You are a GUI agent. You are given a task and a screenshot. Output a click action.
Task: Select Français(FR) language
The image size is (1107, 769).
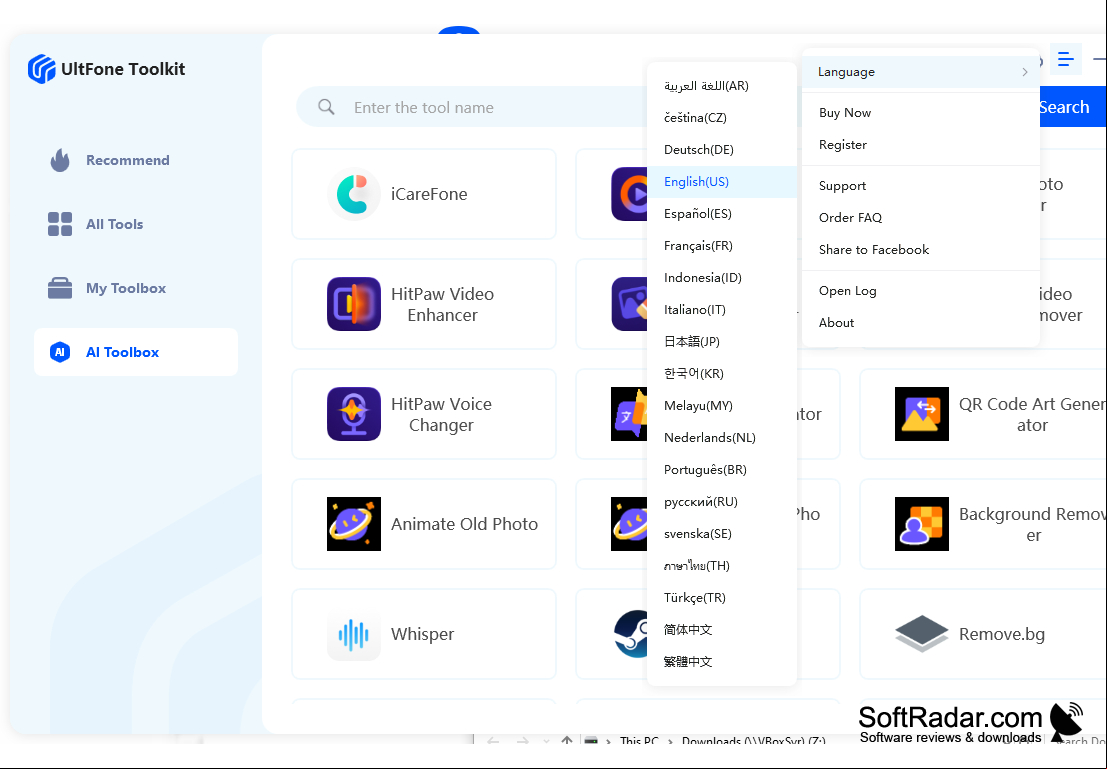pyautogui.click(x=722, y=246)
